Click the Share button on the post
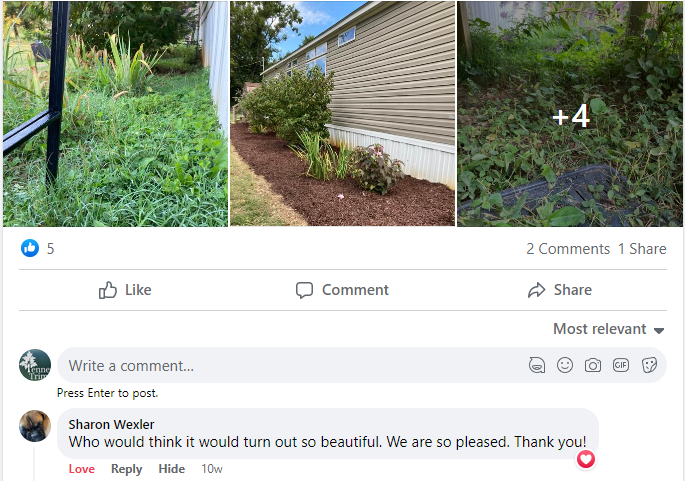Screen dimensions: 685x481 pyautogui.click(x=559, y=290)
